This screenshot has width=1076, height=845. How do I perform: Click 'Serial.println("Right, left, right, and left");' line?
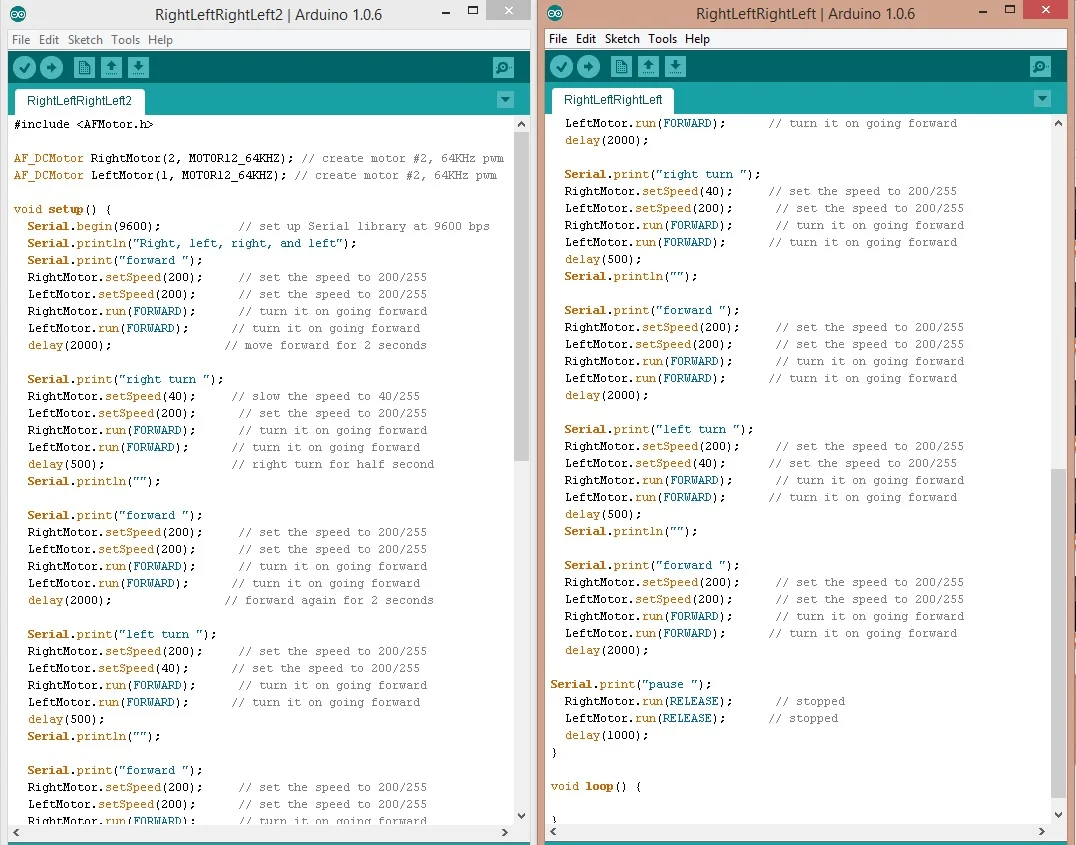pos(192,244)
